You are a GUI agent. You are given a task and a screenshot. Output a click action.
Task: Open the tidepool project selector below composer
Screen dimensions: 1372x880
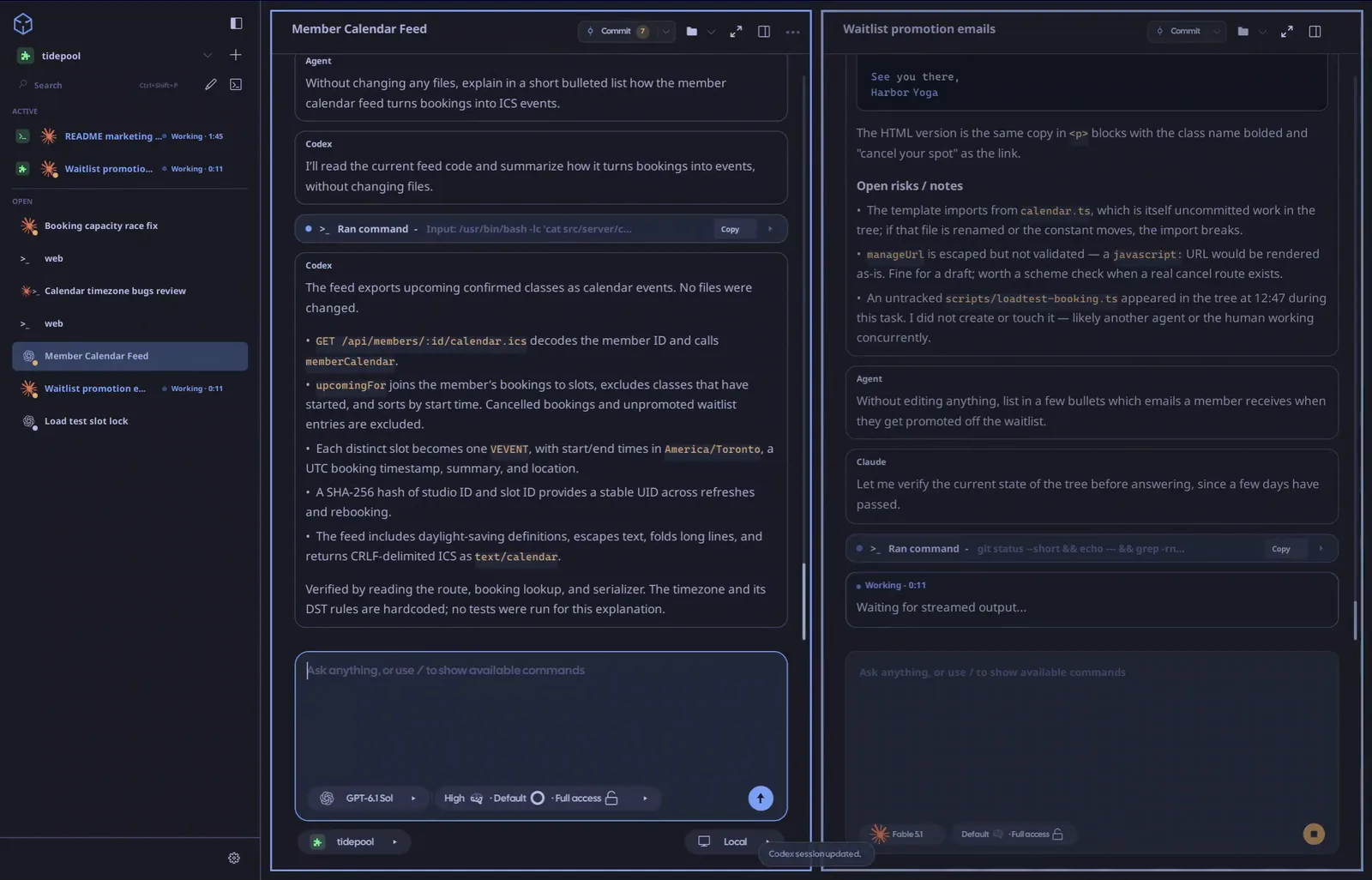click(354, 842)
